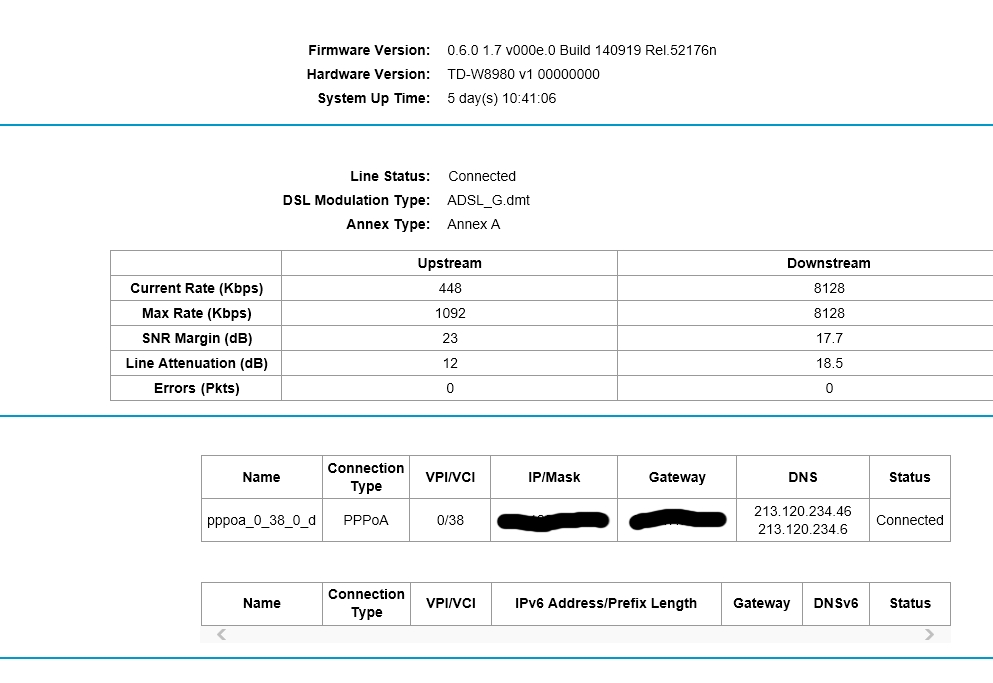Click the downstream Line Attenuation value 18.5
This screenshot has width=993, height=683.
(828, 363)
